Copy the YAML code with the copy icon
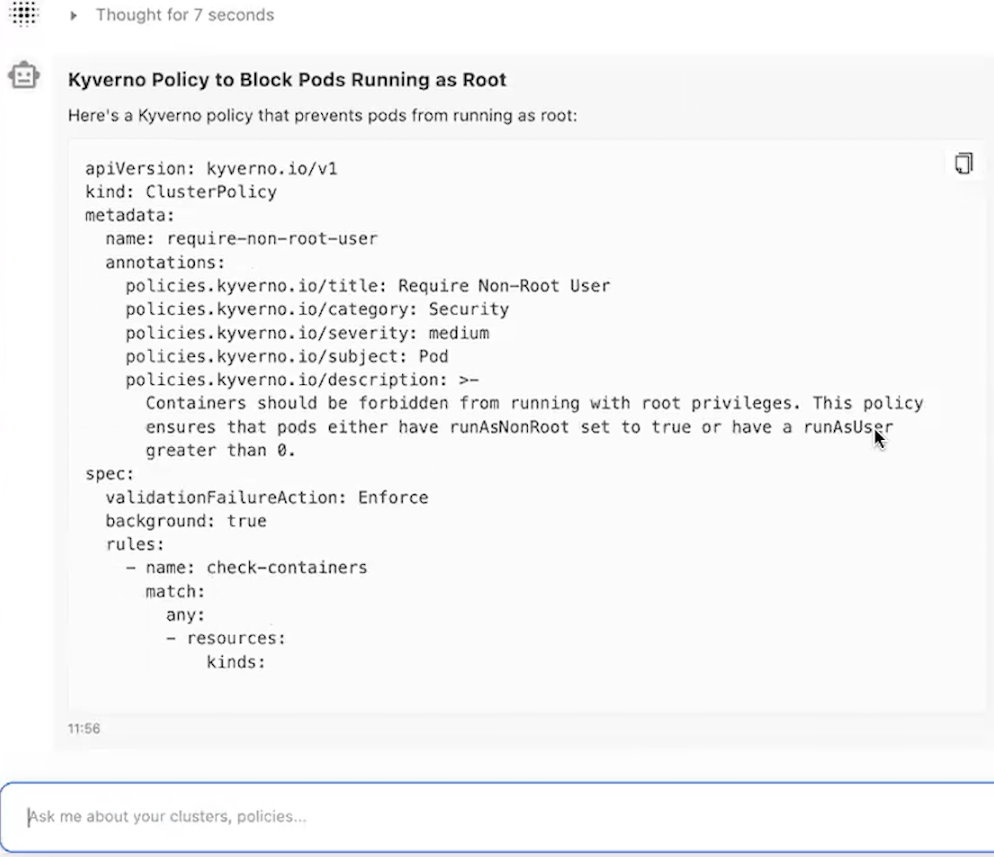This screenshot has height=857, width=994. 963,164
